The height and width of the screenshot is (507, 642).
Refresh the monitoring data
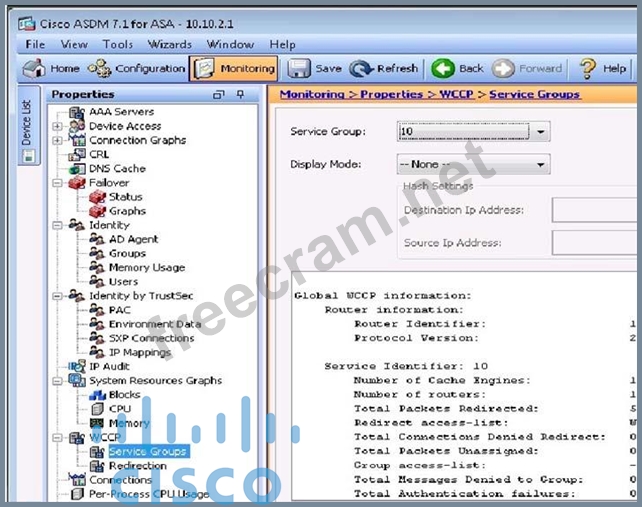361,68
